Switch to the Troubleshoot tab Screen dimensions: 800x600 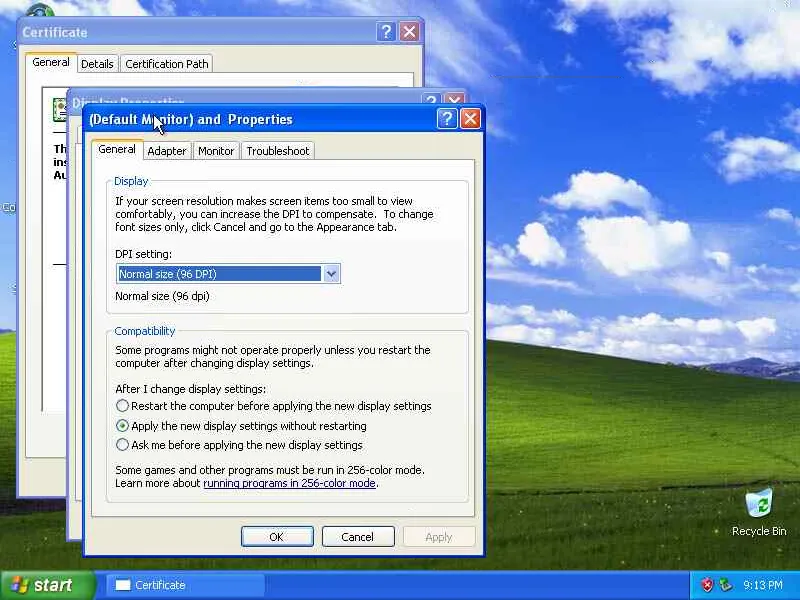[278, 151]
